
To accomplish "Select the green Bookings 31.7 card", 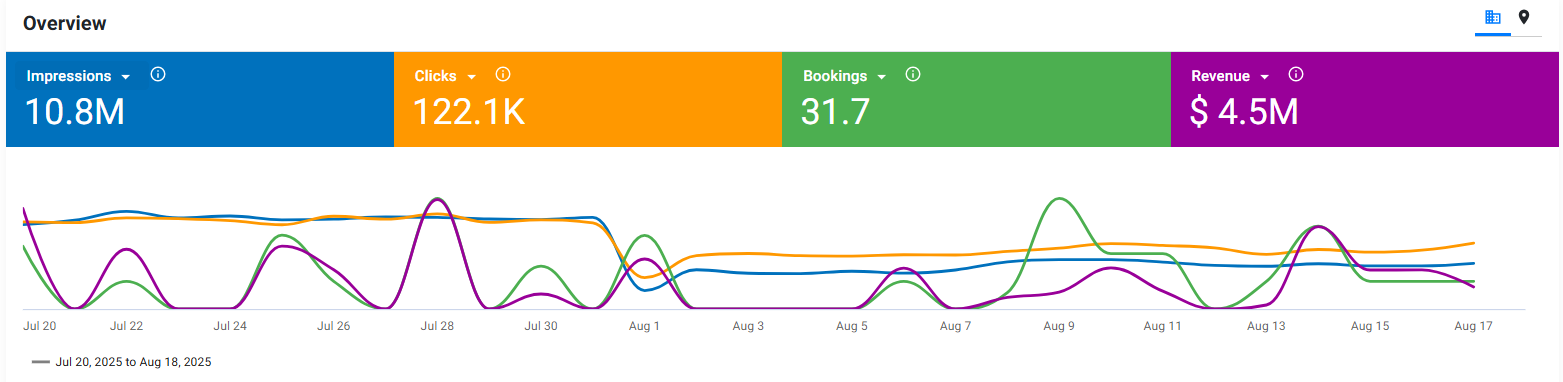I will (x=976, y=100).
